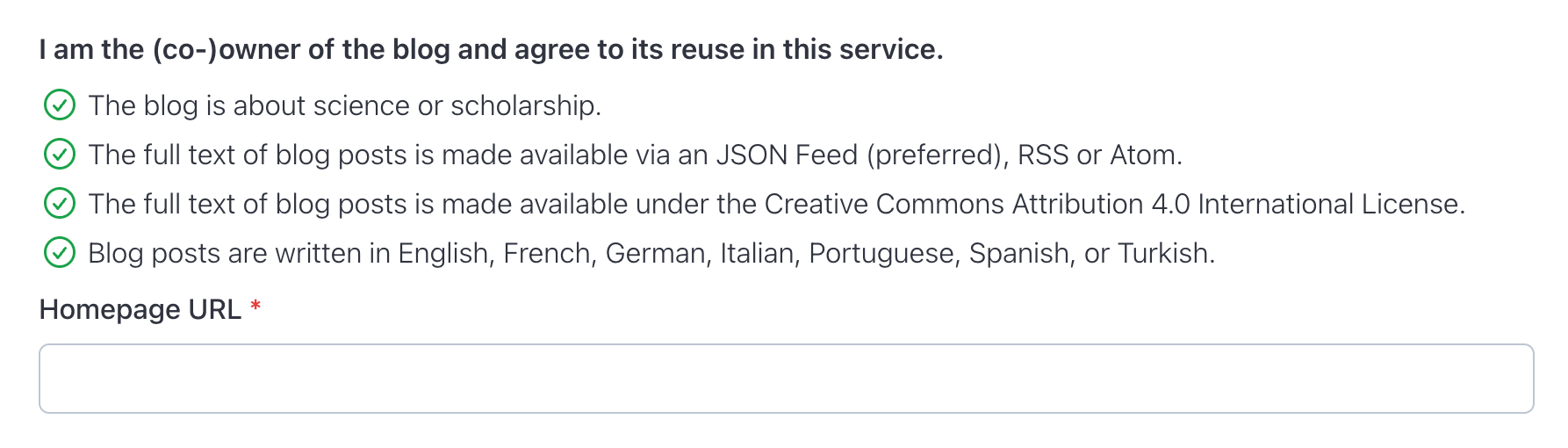Click the text "The blog is about science or scholarship."
Image resolution: width=1568 pixels, height=448 pixels.
point(344,105)
